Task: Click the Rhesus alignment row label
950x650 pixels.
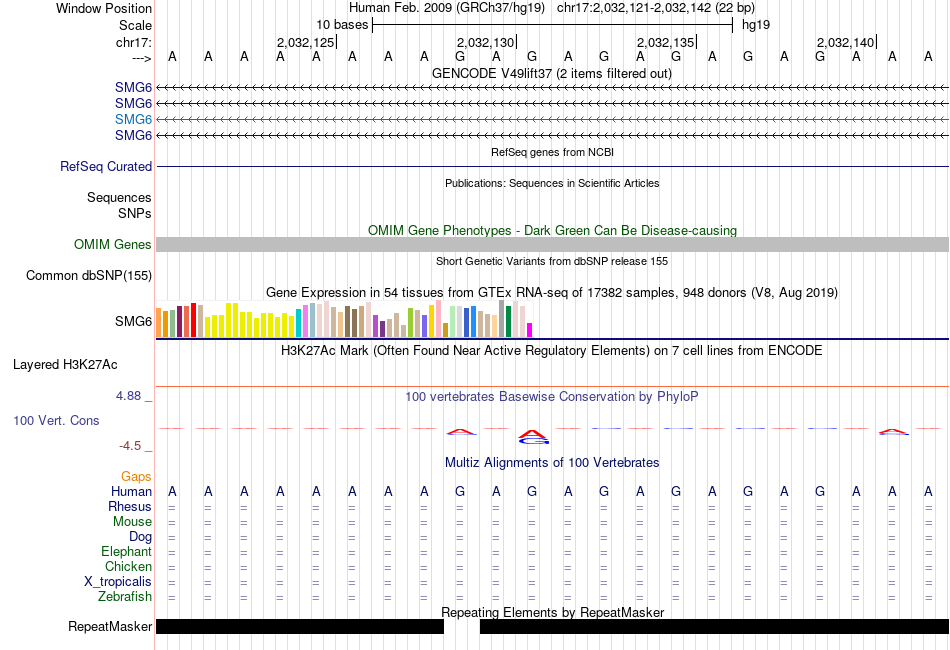Action: [x=130, y=506]
